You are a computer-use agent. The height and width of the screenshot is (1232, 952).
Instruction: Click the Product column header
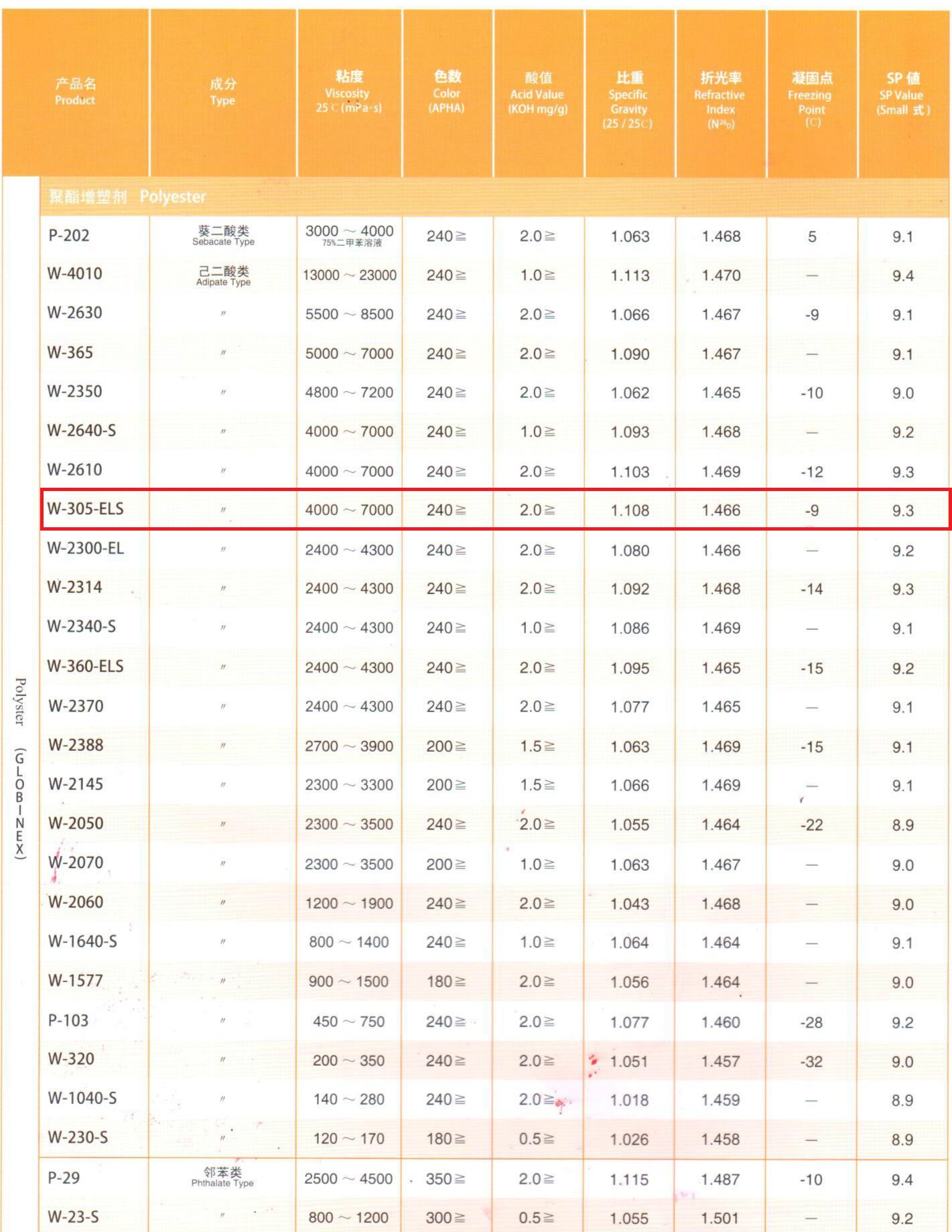click(75, 92)
